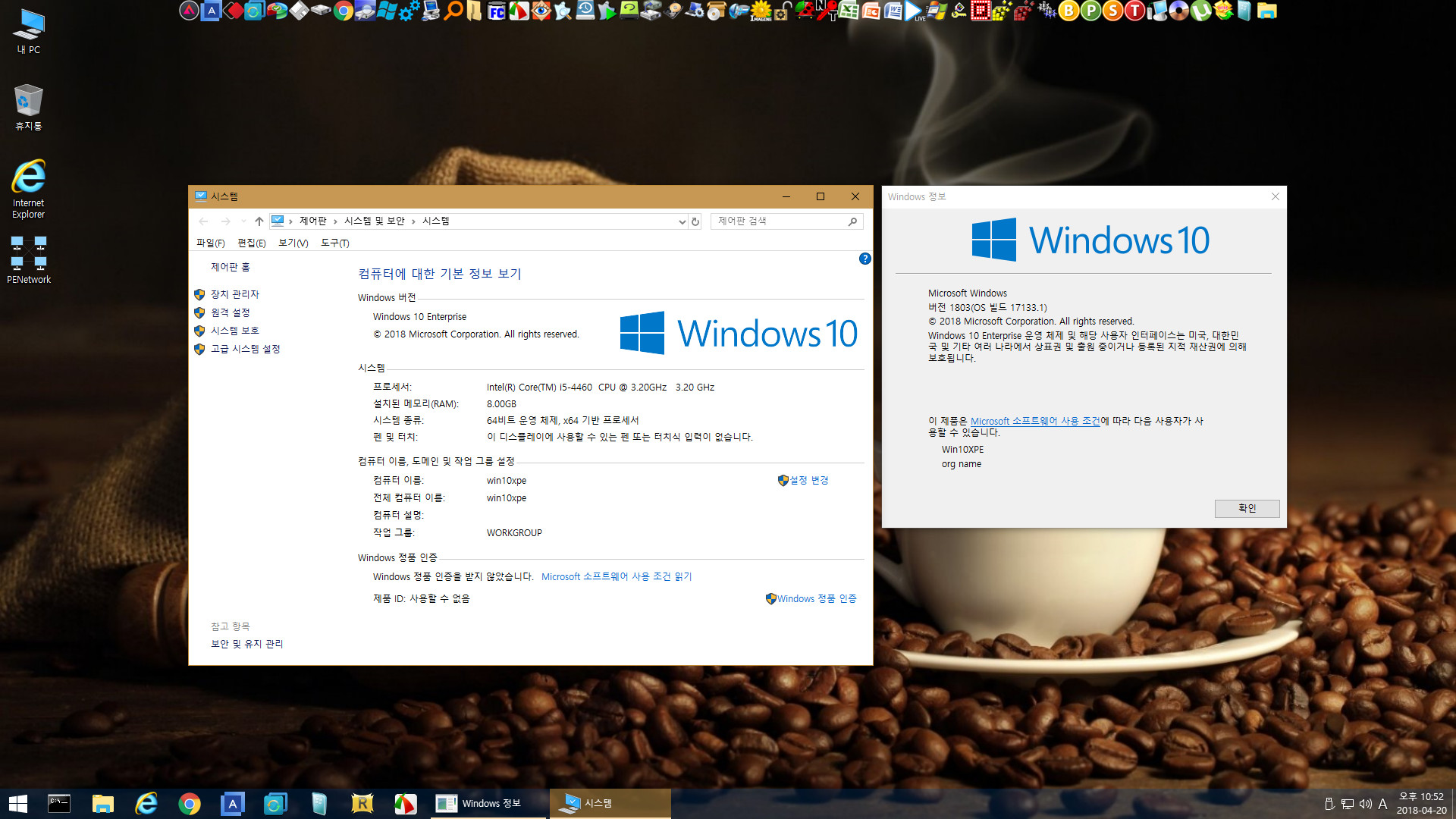Launch Internet Explorer from the taskbar

146,804
